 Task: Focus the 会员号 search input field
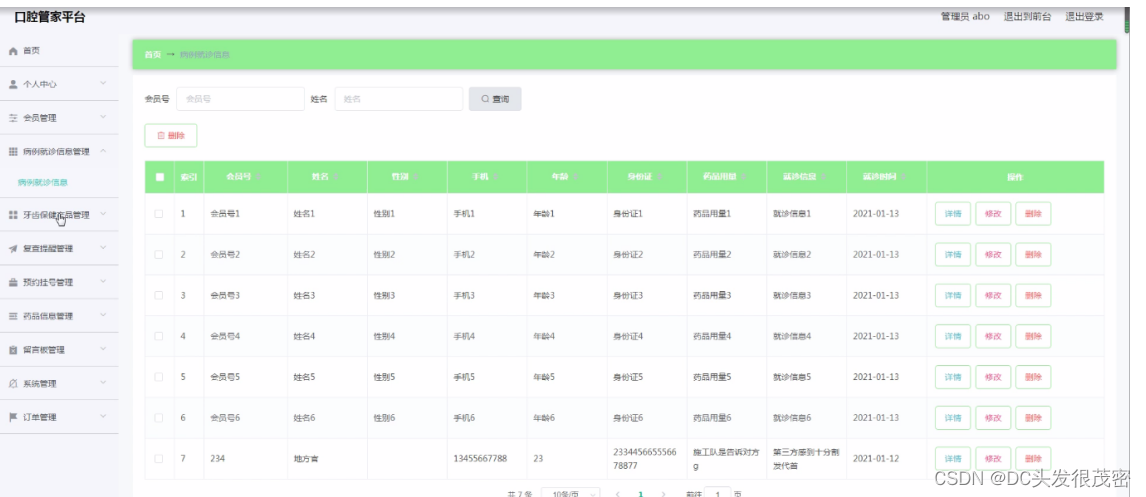(x=240, y=99)
